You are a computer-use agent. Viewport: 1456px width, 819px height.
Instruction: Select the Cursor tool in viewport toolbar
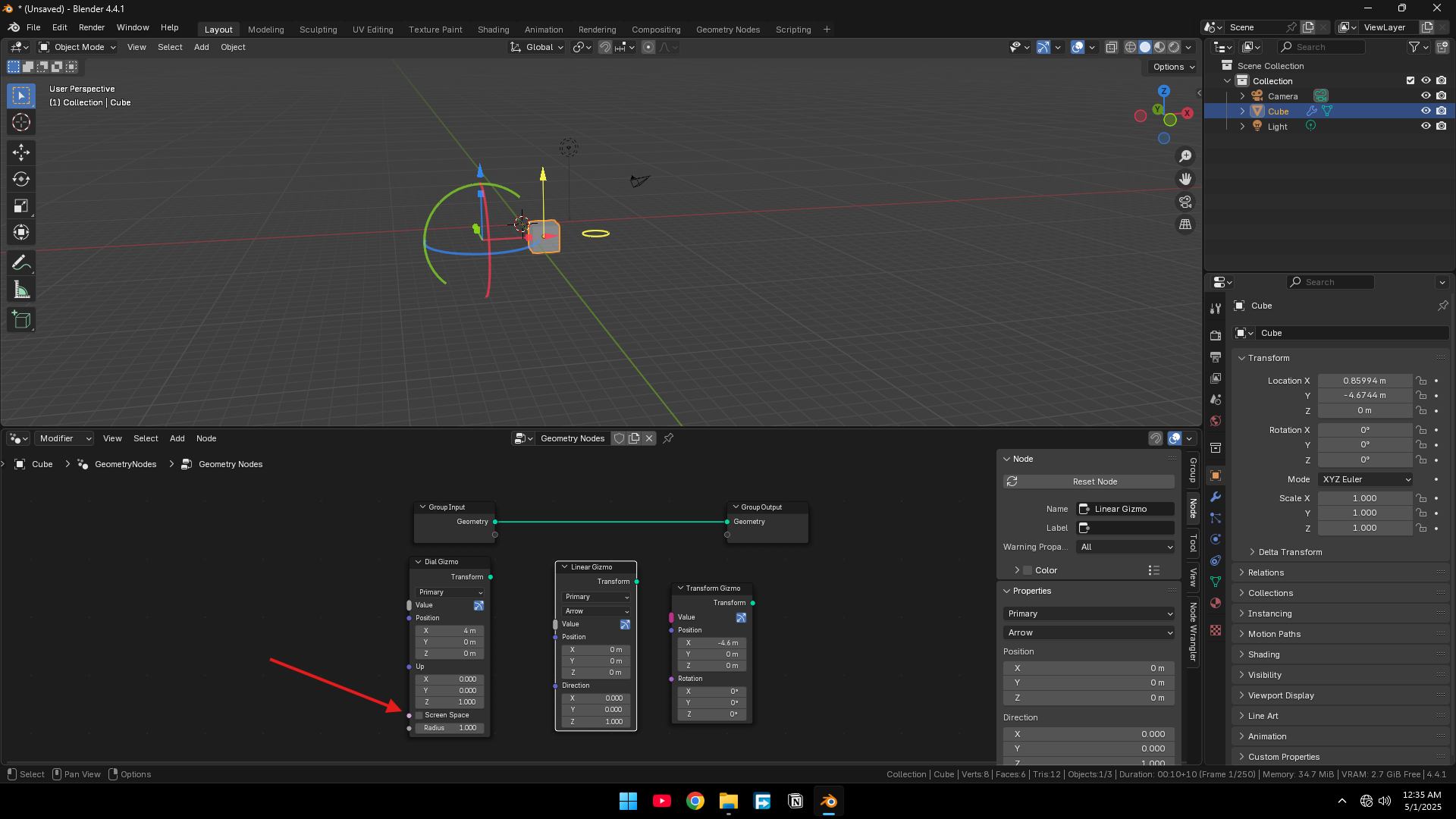pos(21,122)
